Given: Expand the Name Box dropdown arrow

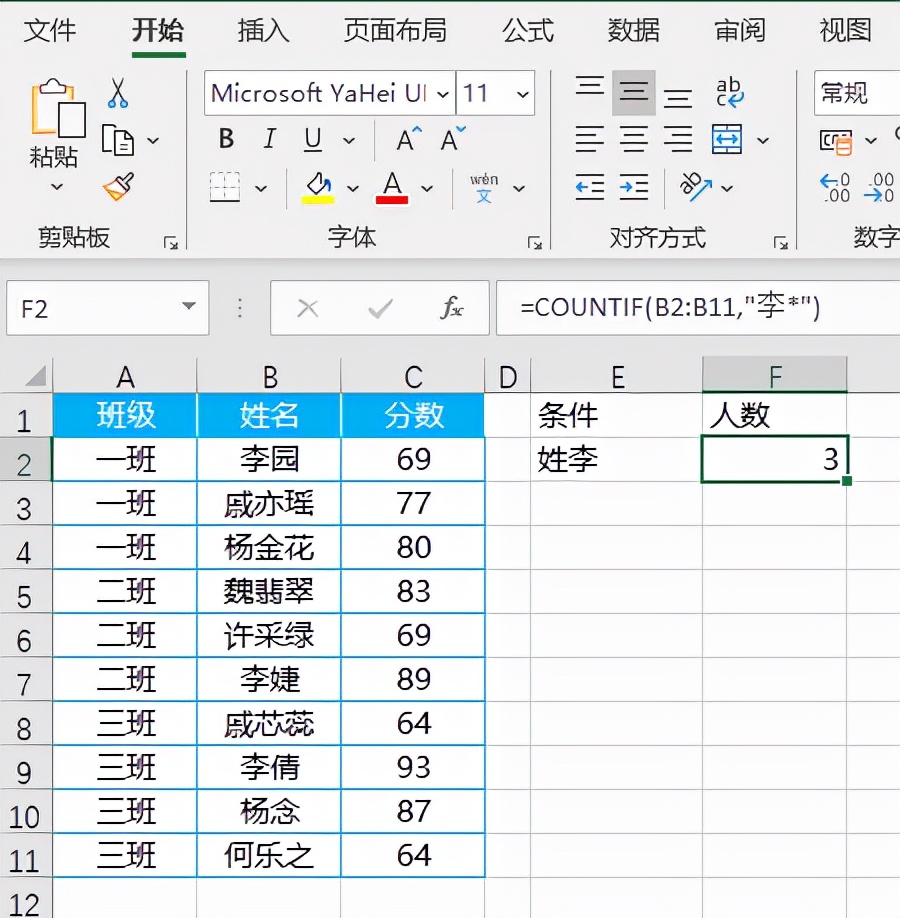Looking at the screenshot, I should coord(188,308).
